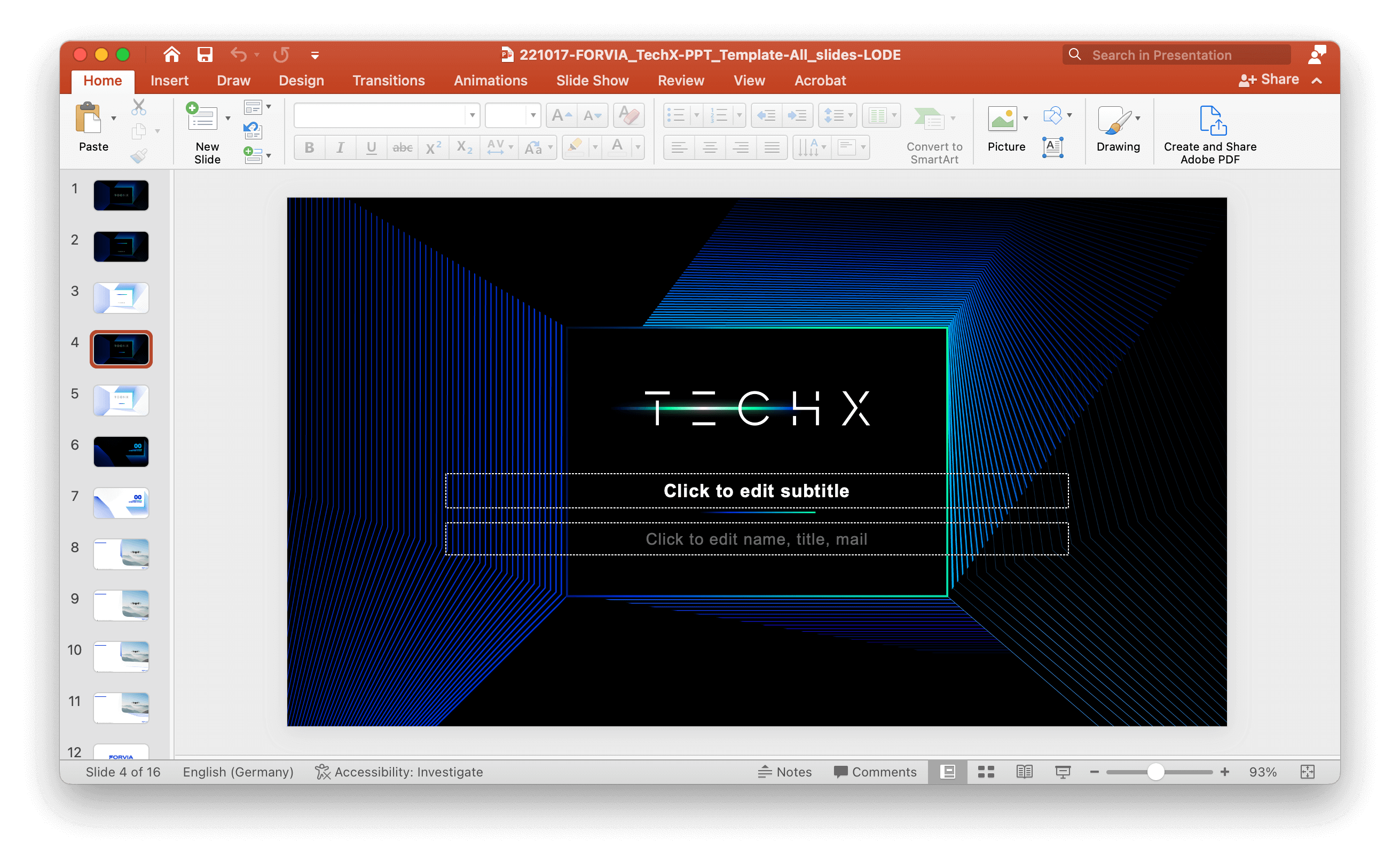Toggle Bold formatting
Screen dimensions: 1400x863
(309, 147)
